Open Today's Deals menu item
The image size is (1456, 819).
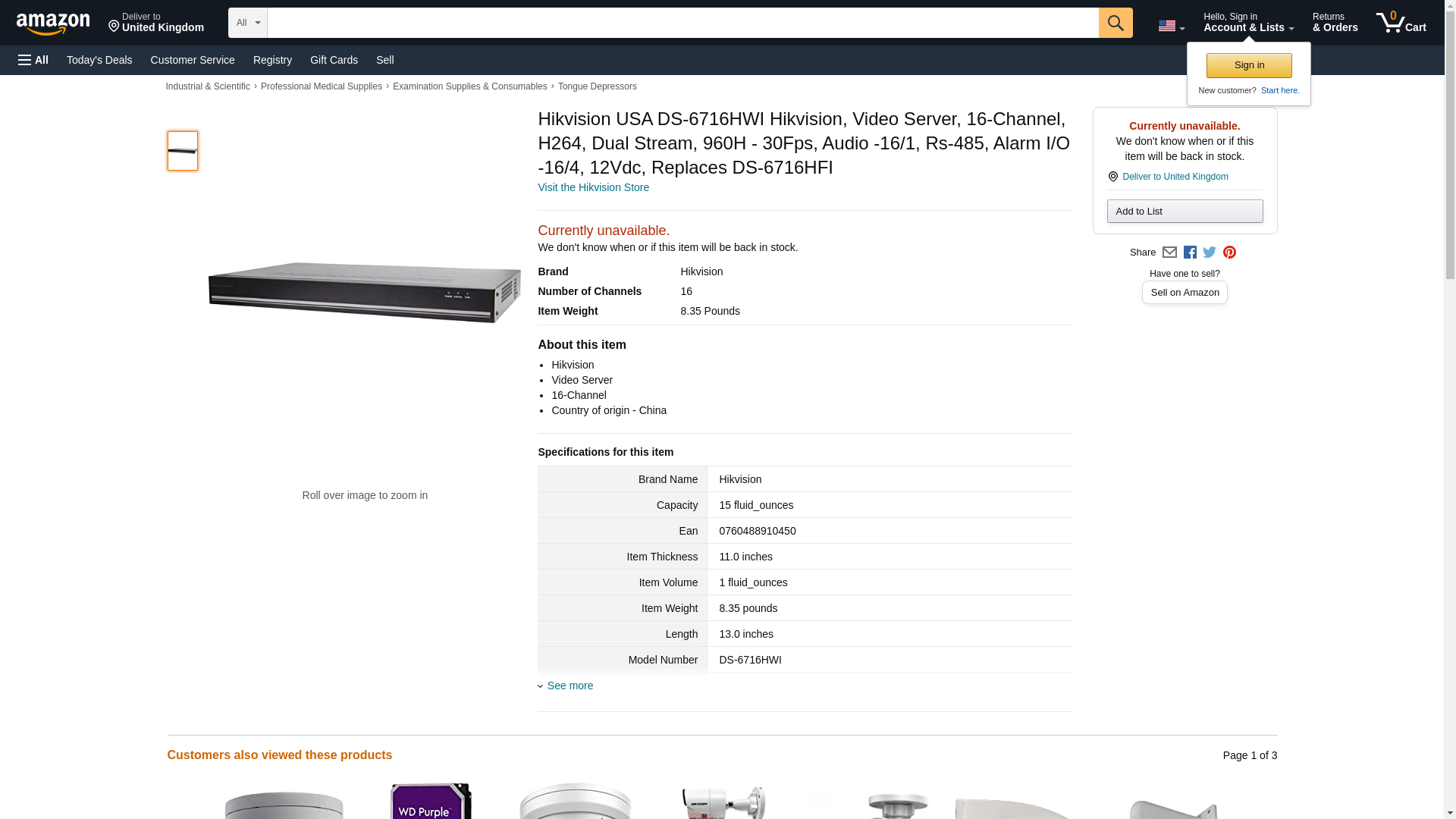point(99,60)
